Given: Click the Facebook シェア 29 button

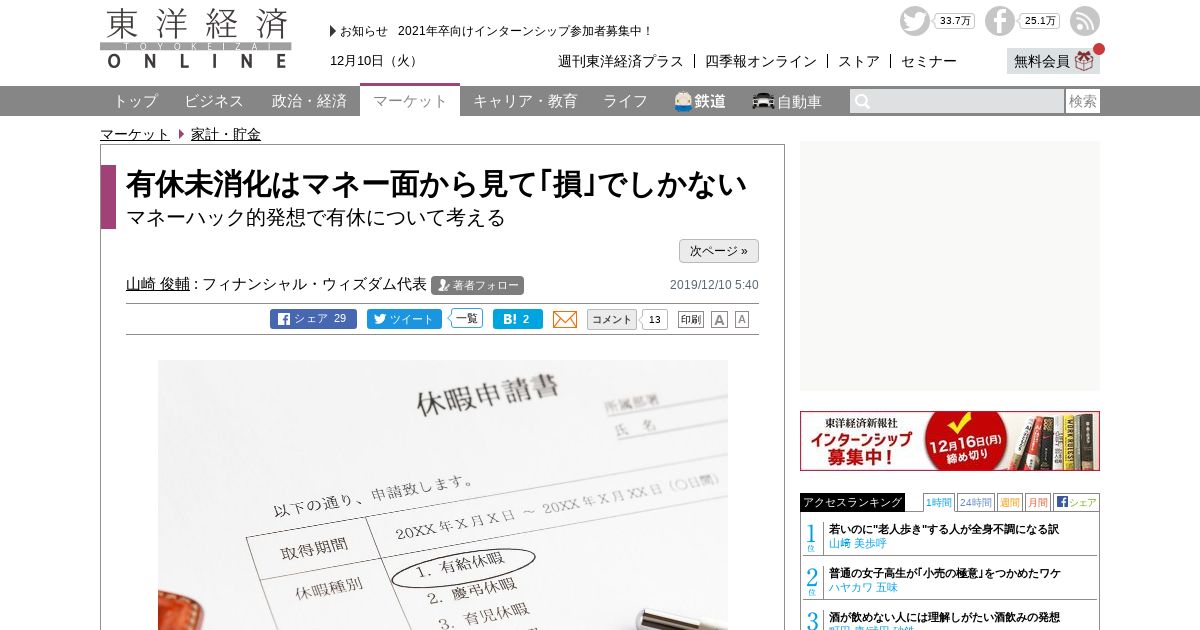Looking at the screenshot, I should pos(313,319).
